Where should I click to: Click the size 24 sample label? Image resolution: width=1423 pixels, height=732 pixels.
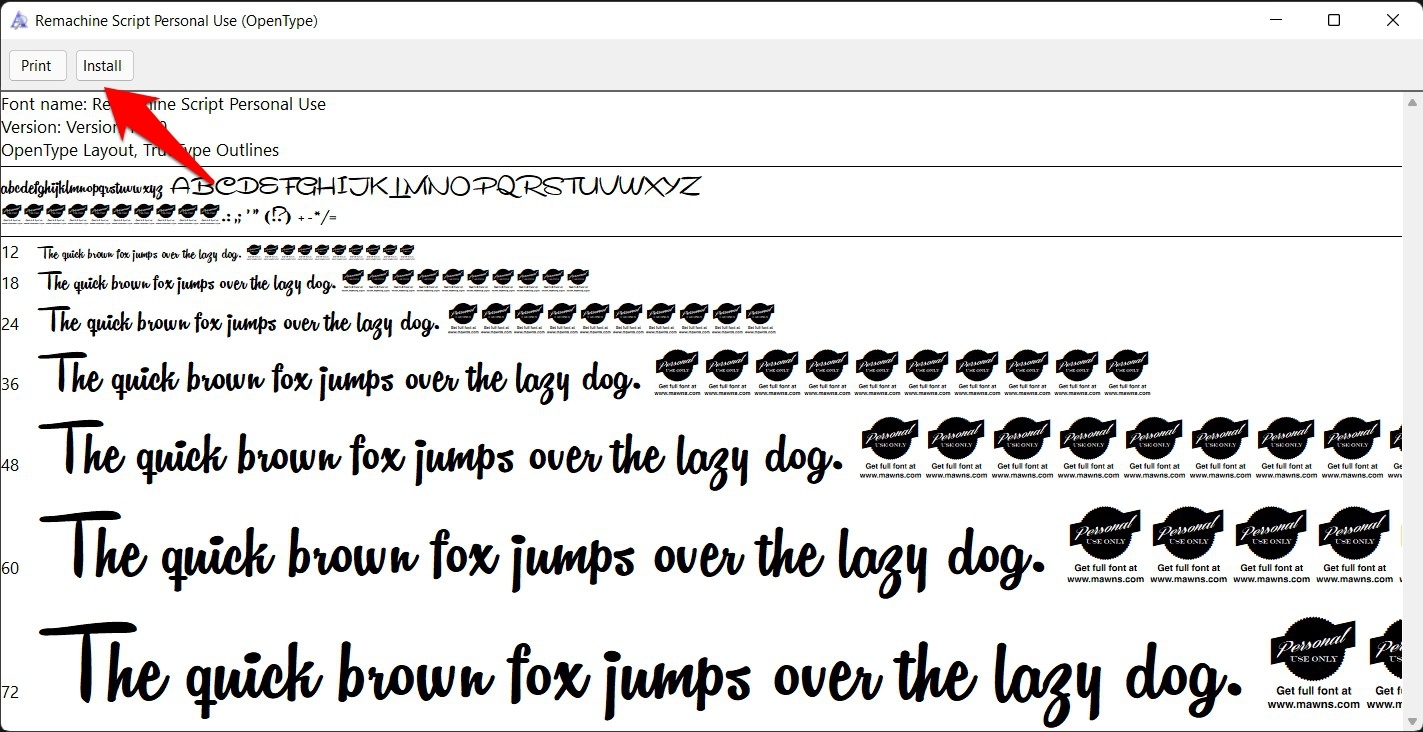click(10, 324)
